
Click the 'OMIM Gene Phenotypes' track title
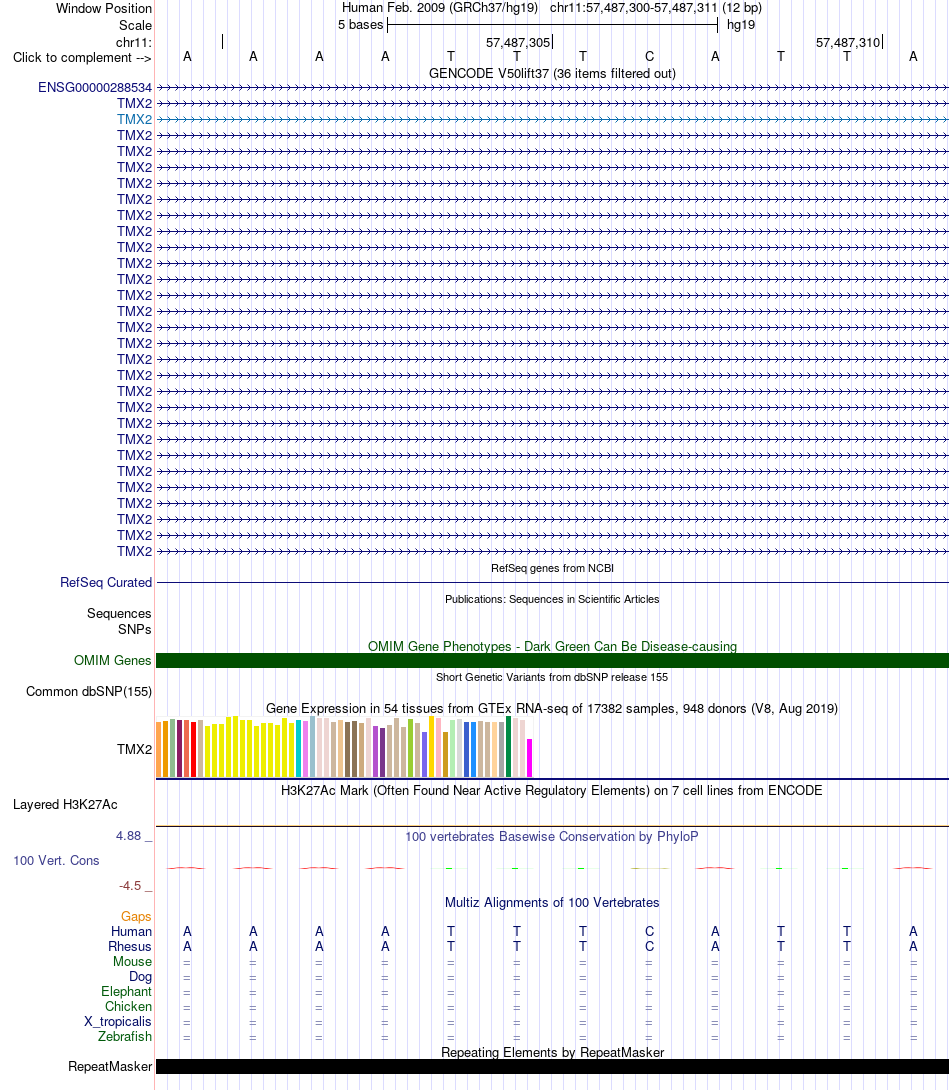pyautogui.click(x=552, y=646)
